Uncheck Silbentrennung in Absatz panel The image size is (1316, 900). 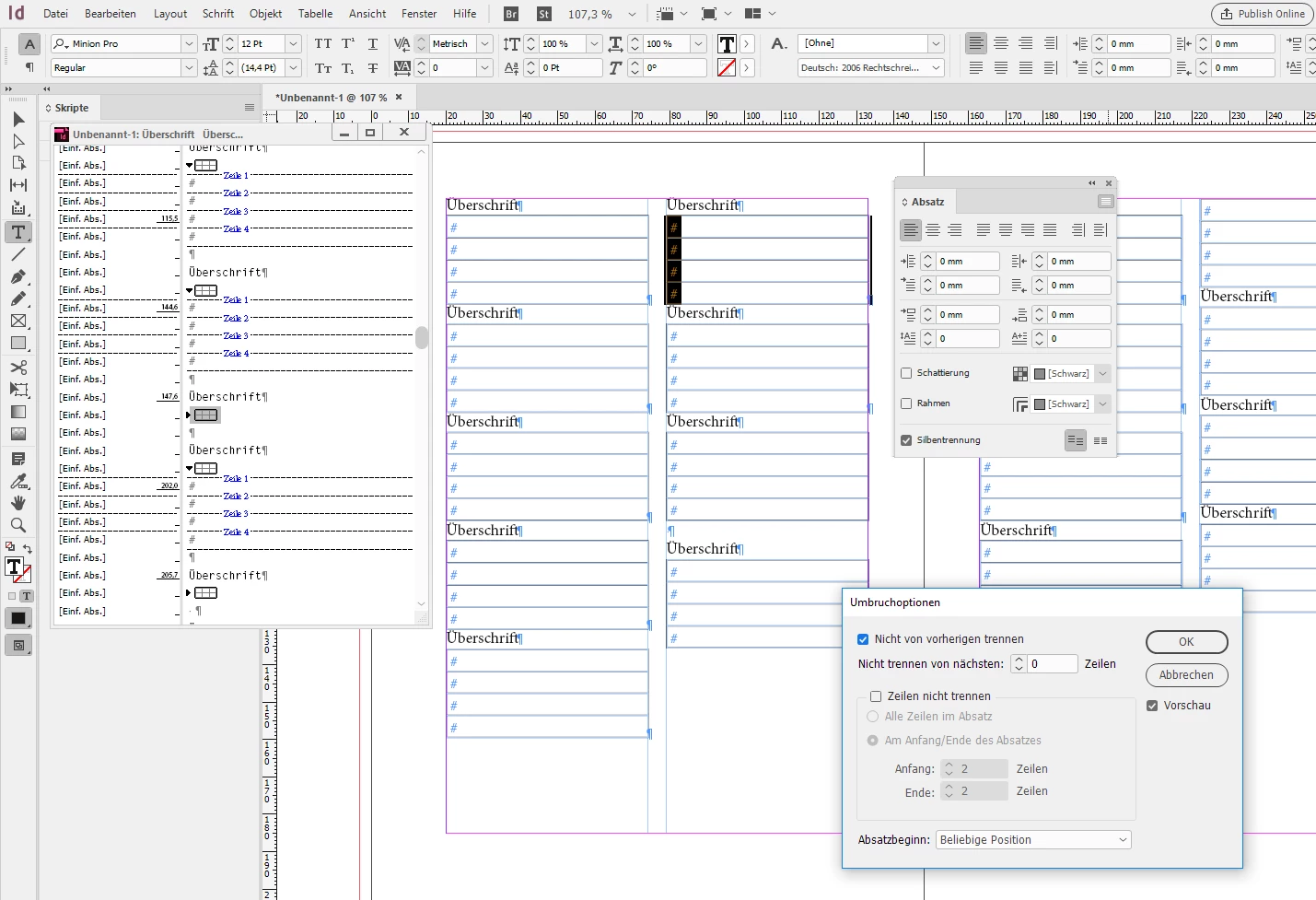906,440
